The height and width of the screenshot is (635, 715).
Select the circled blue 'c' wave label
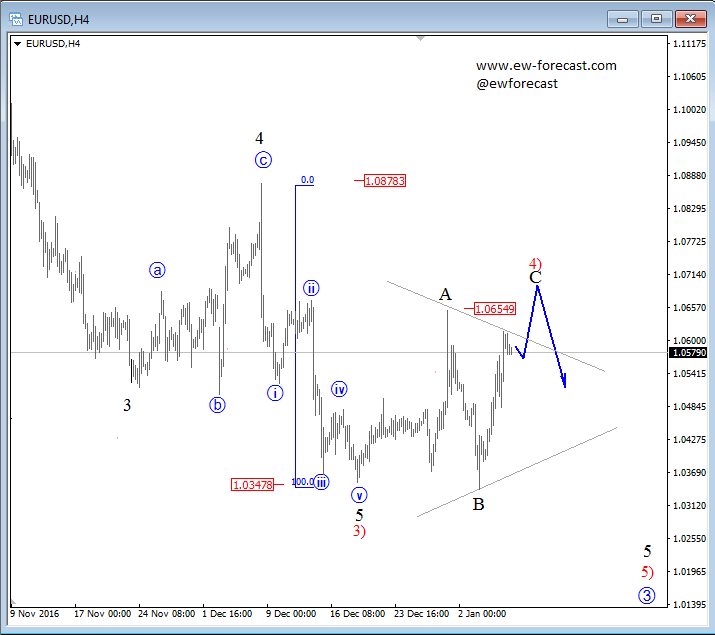coord(263,160)
